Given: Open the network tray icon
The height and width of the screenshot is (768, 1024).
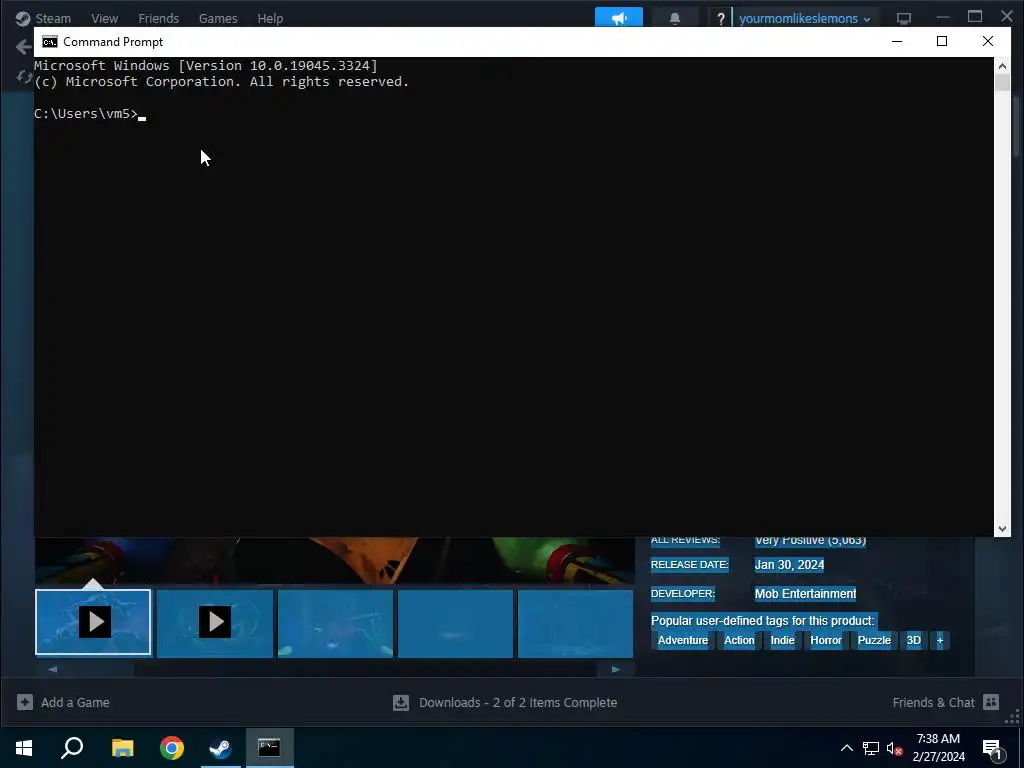Looking at the screenshot, I should (x=871, y=748).
